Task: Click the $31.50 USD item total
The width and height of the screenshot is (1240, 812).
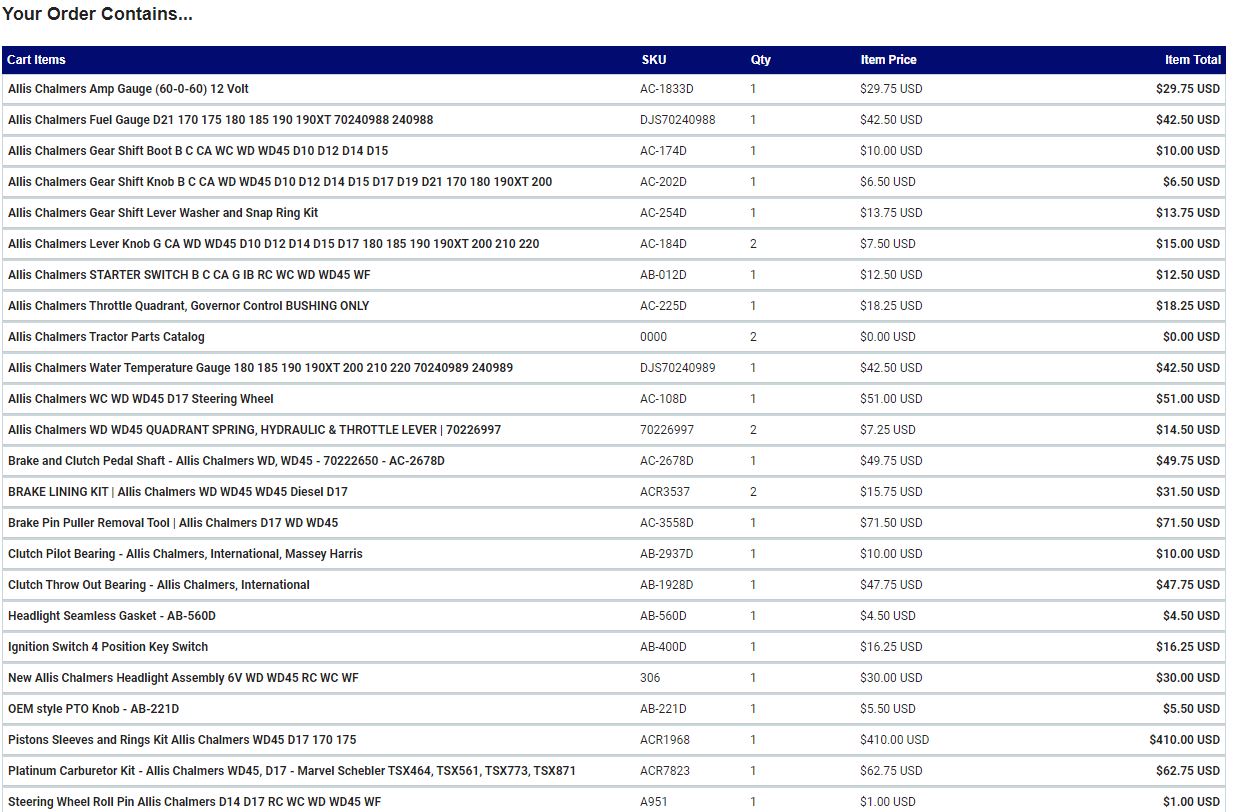Action: [1188, 492]
